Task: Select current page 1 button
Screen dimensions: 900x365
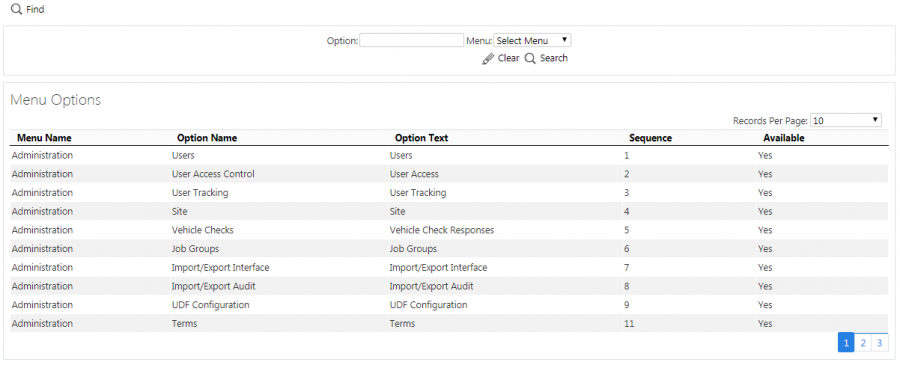Action: point(846,343)
